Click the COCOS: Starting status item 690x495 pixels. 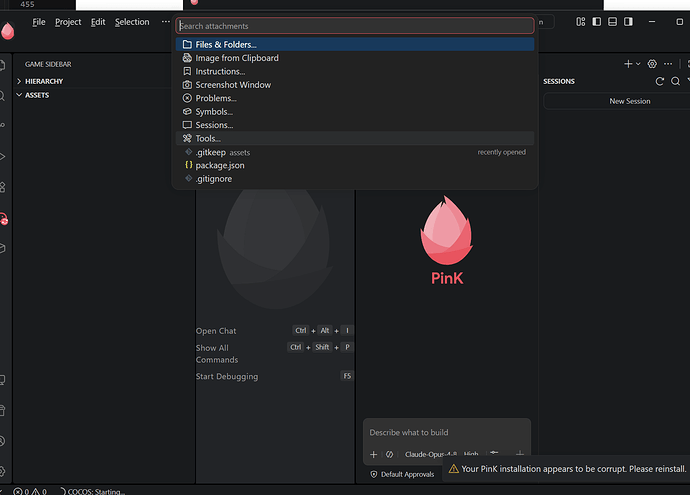coord(92,491)
